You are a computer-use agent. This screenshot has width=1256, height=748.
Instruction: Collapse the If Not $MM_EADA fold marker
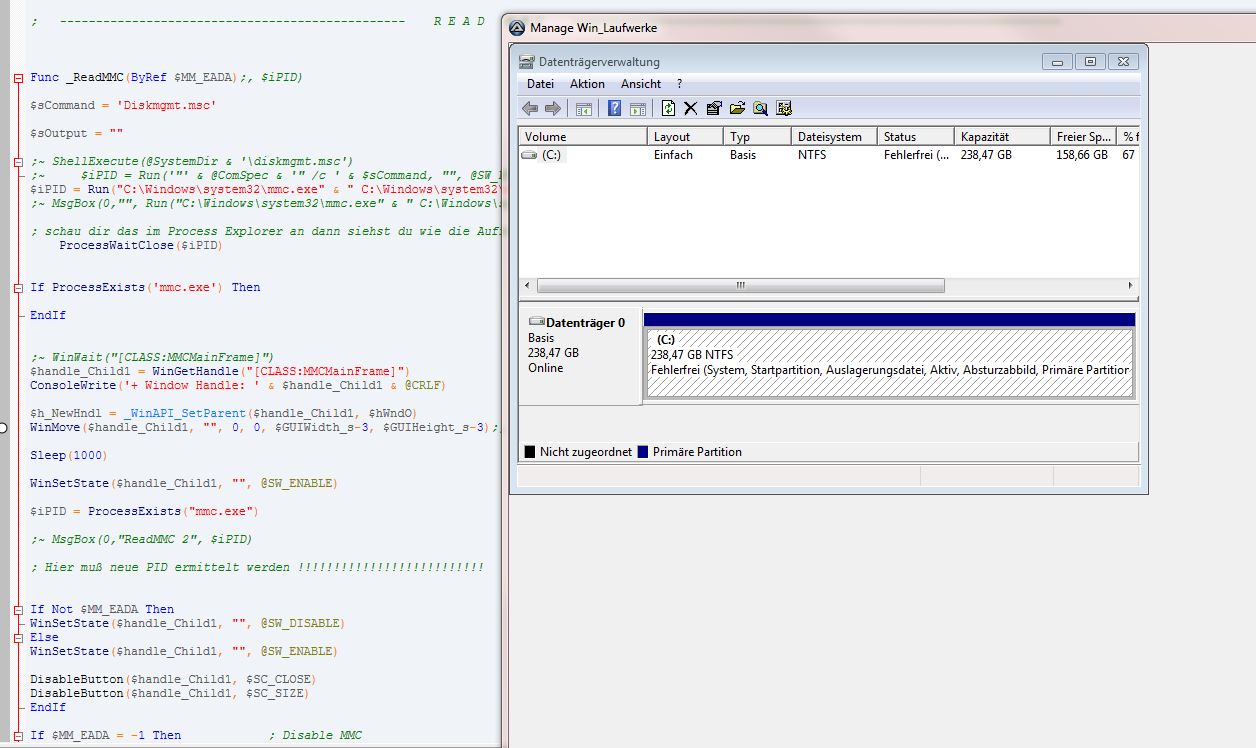(x=18, y=609)
